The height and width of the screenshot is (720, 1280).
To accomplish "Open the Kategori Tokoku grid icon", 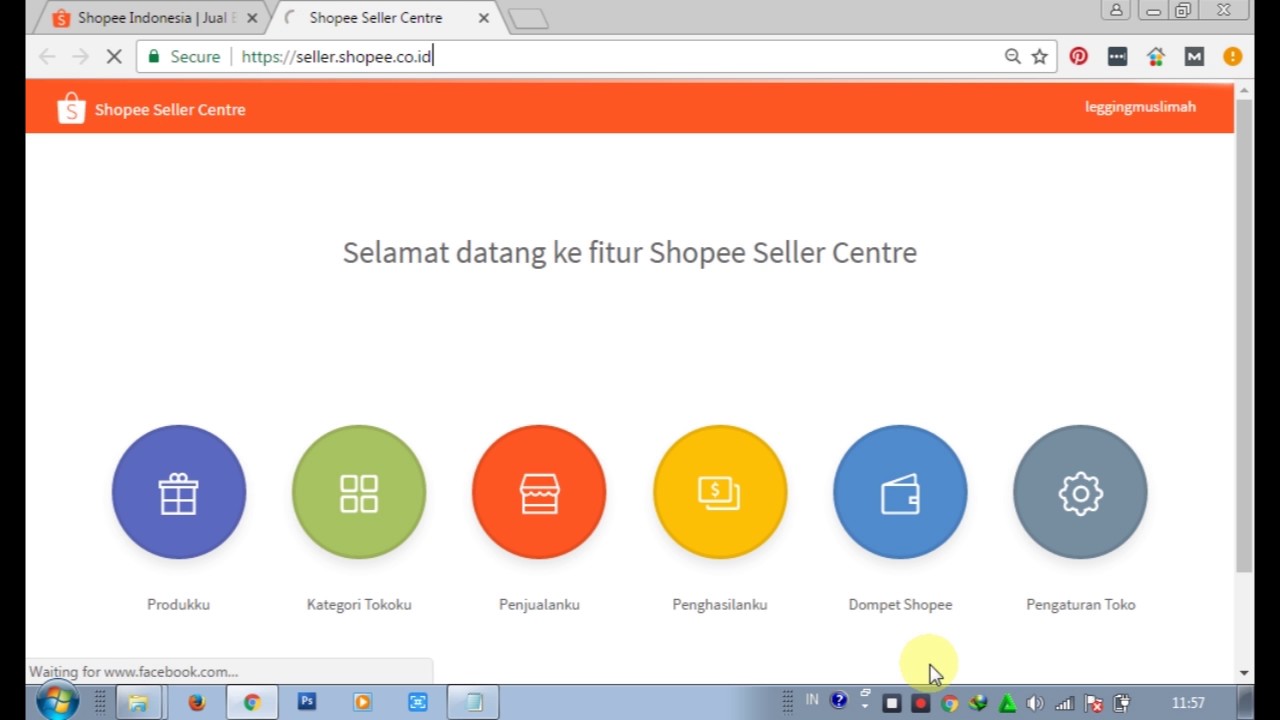I will pyautogui.click(x=359, y=492).
